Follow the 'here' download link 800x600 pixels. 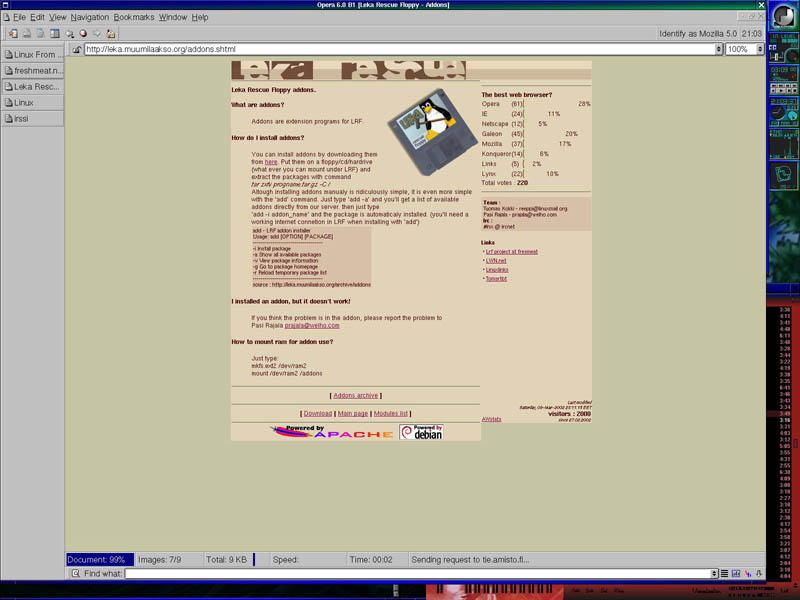click(x=271, y=162)
